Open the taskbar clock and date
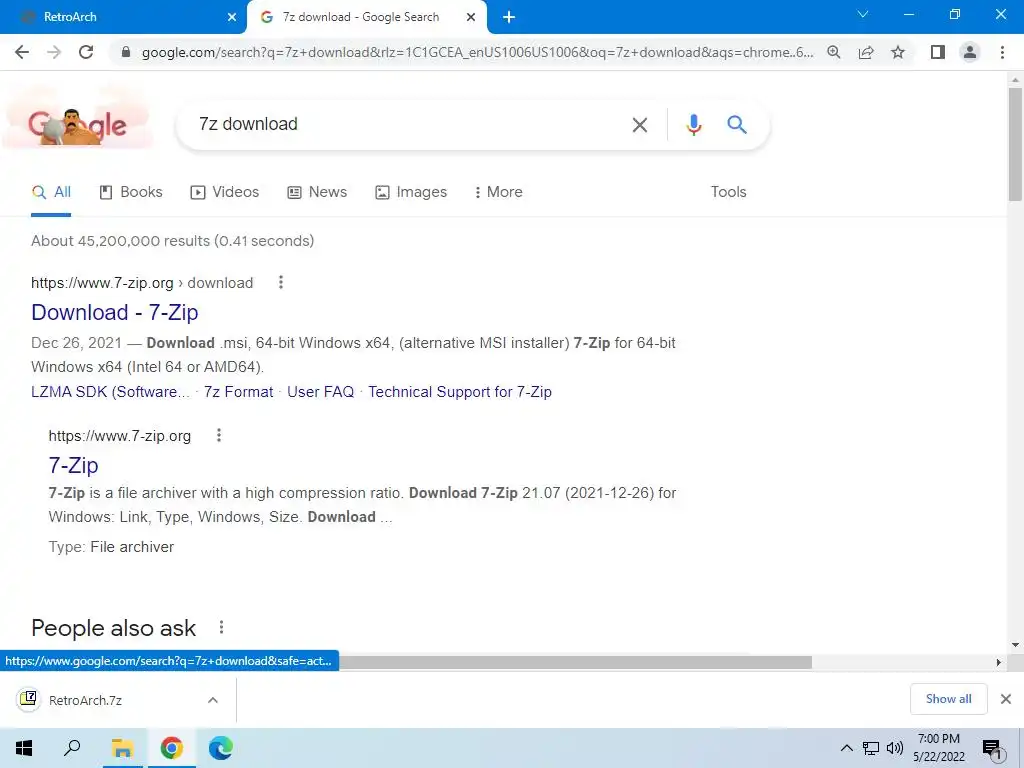This screenshot has width=1024, height=768. coord(938,748)
